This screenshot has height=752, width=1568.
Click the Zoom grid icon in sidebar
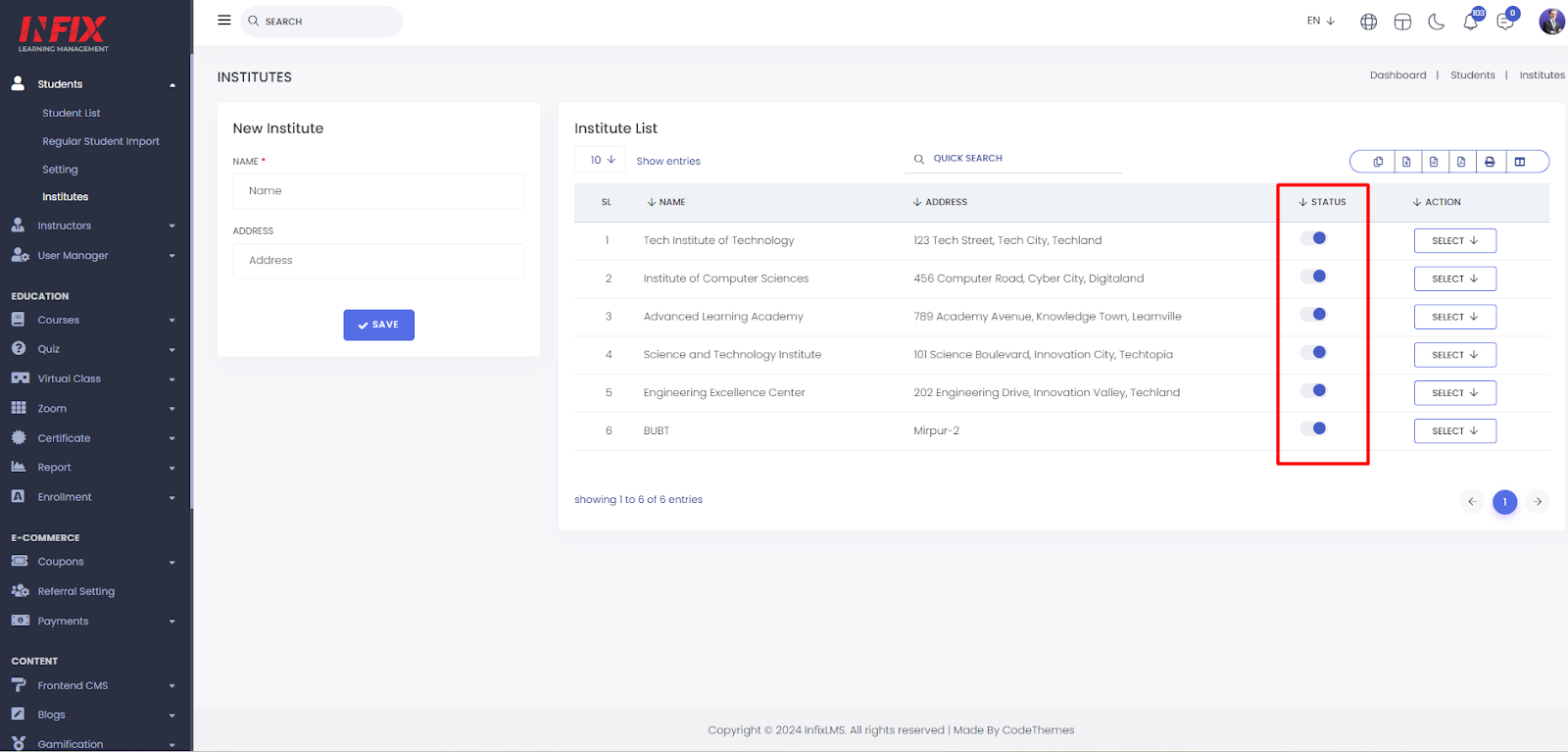(x=19, y=408)
